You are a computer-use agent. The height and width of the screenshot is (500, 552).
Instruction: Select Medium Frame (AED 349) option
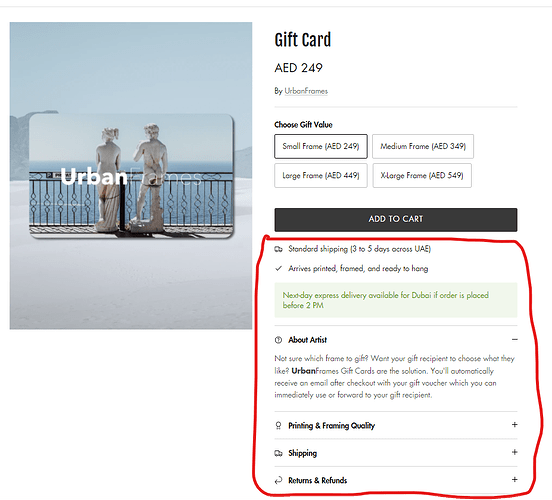click(x=423, y=146)
